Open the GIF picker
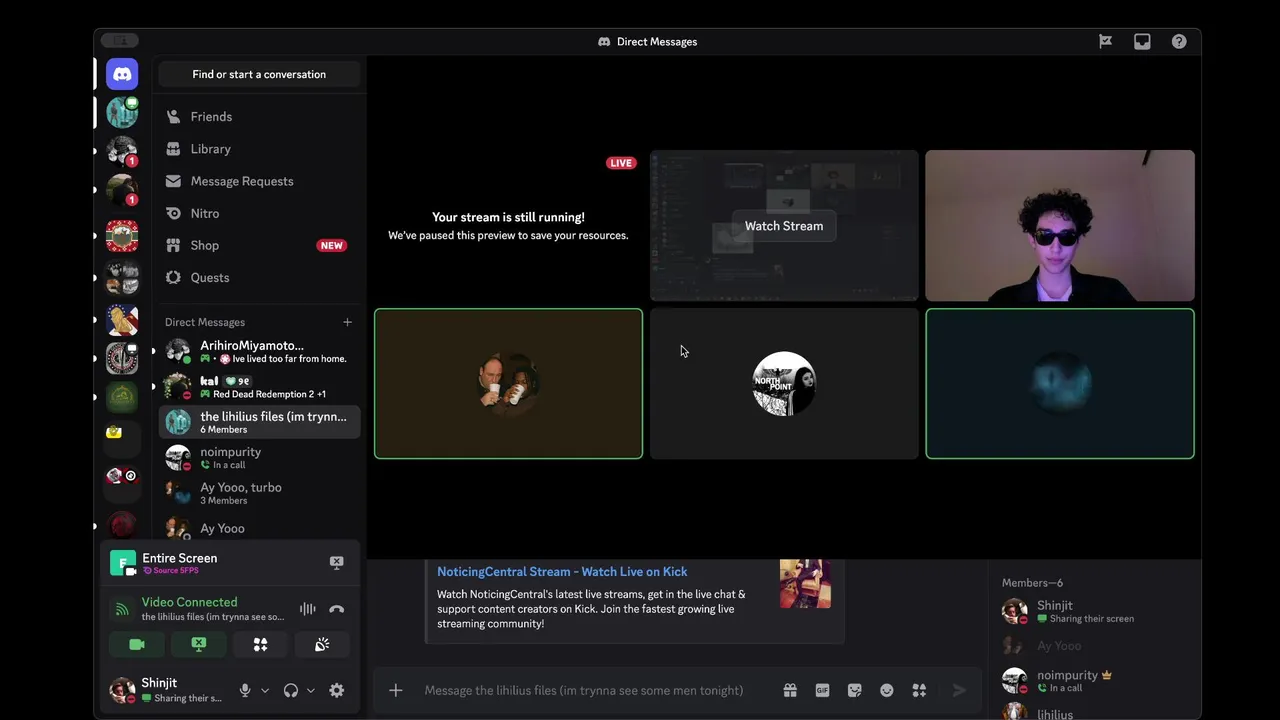 click(x=822, y=690)
